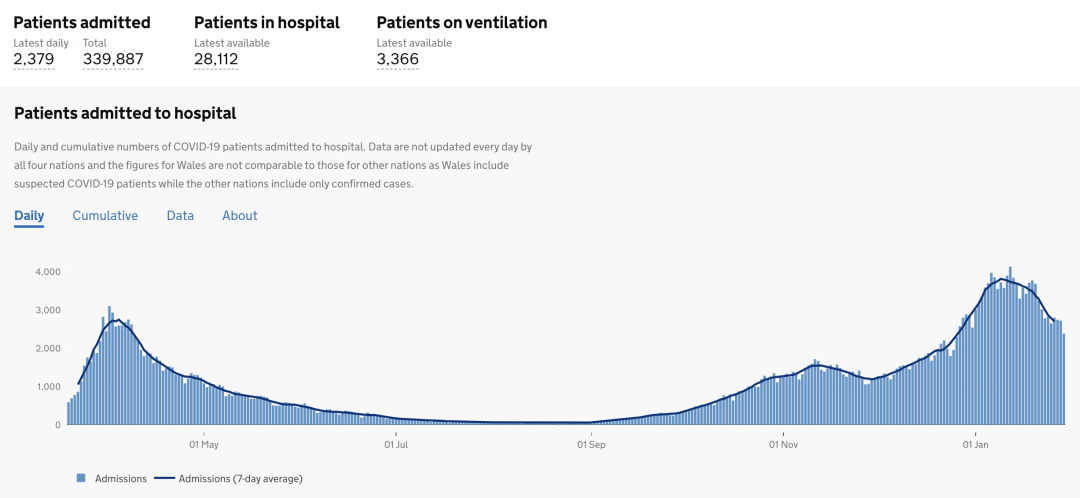Click the Patients on ventilation heading
Viewport: 1080px width, 498px height.
coord(462,23)
